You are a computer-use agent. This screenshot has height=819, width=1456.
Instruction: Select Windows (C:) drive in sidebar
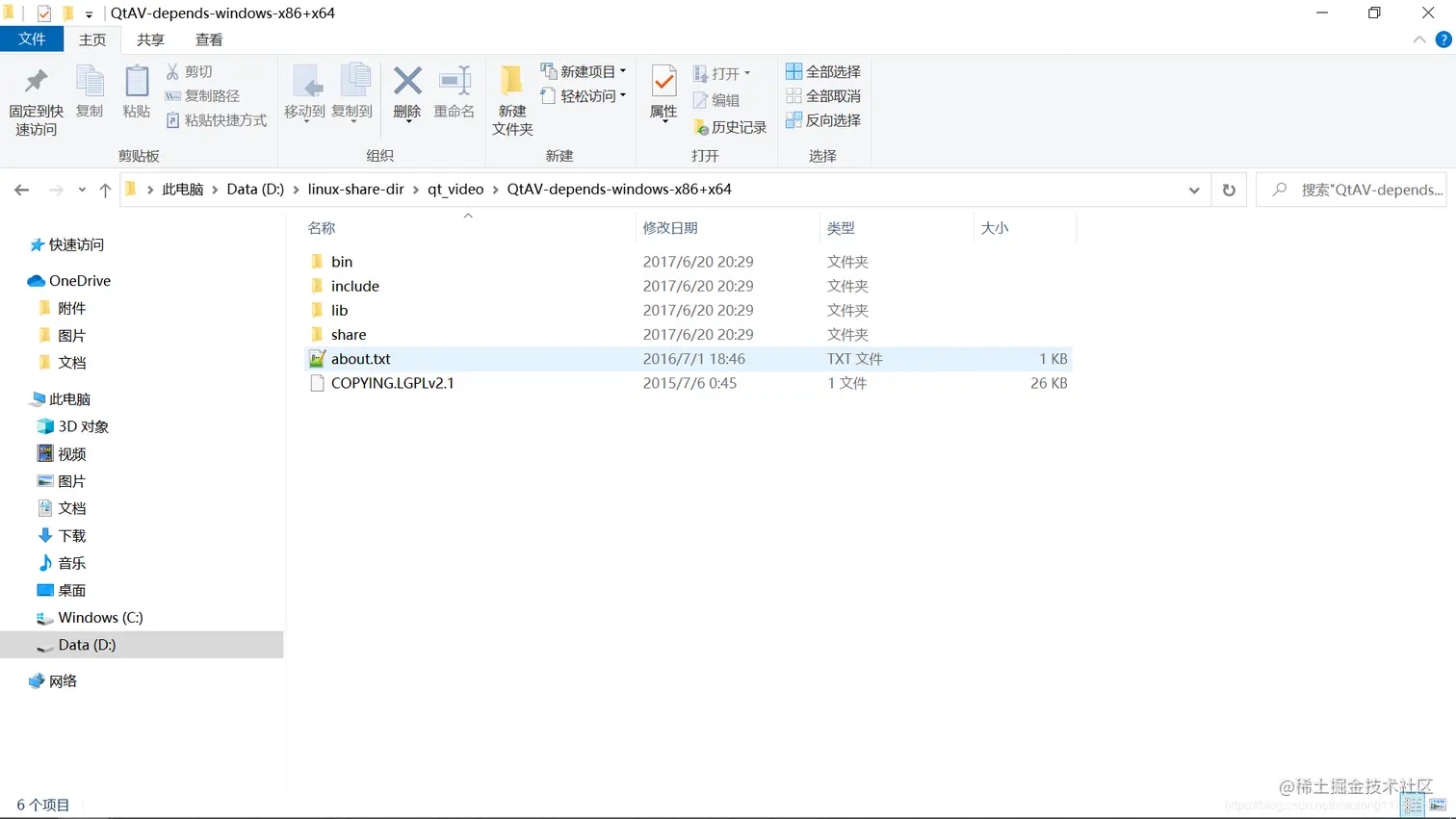coord(90,618)
